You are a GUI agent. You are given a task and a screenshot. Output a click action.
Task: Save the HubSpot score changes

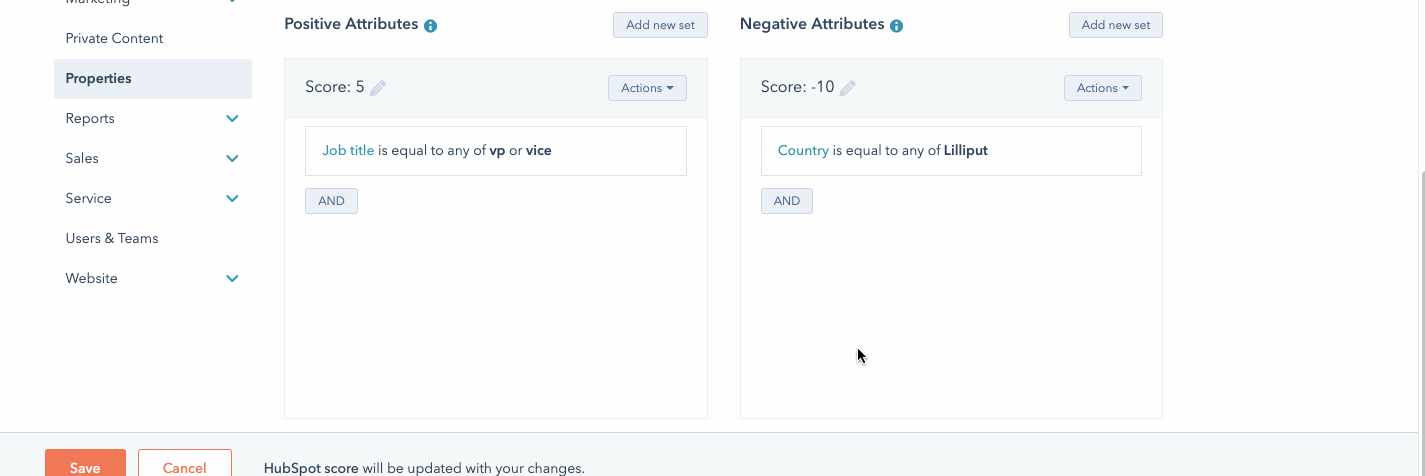85,467
